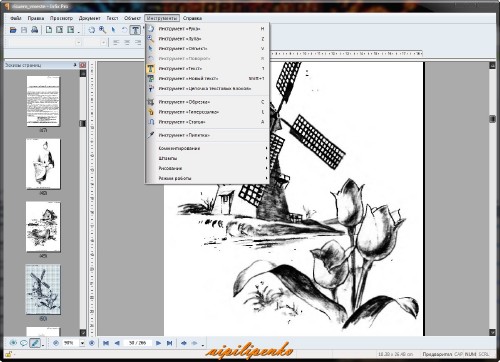This screenshot has width=500, height=362.
Task: Toggle the eye view button at bottom
Action: pyautogui.click(x=13, y=343)
